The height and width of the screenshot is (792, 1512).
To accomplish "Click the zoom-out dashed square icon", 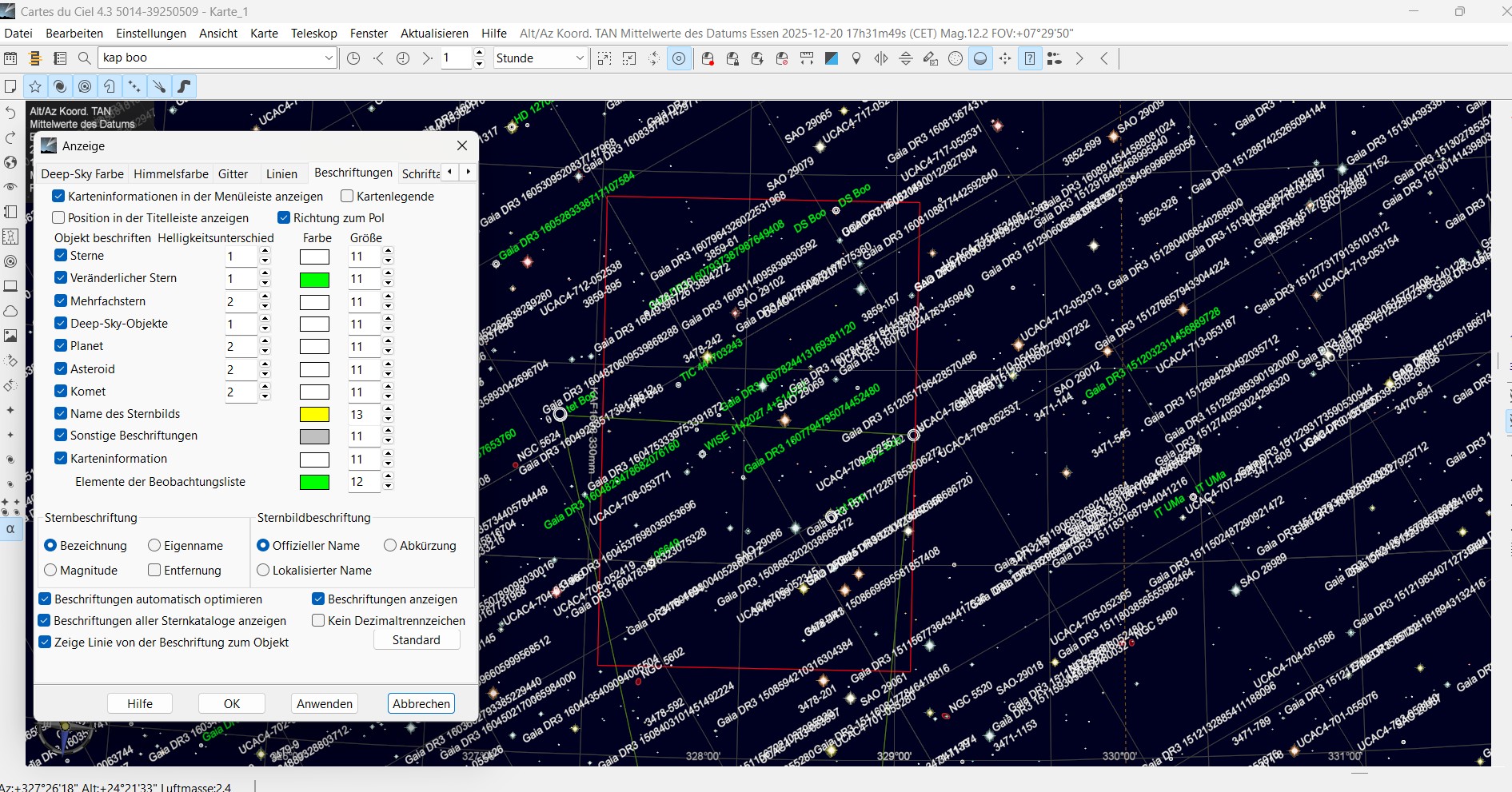I will coord(629,58).
